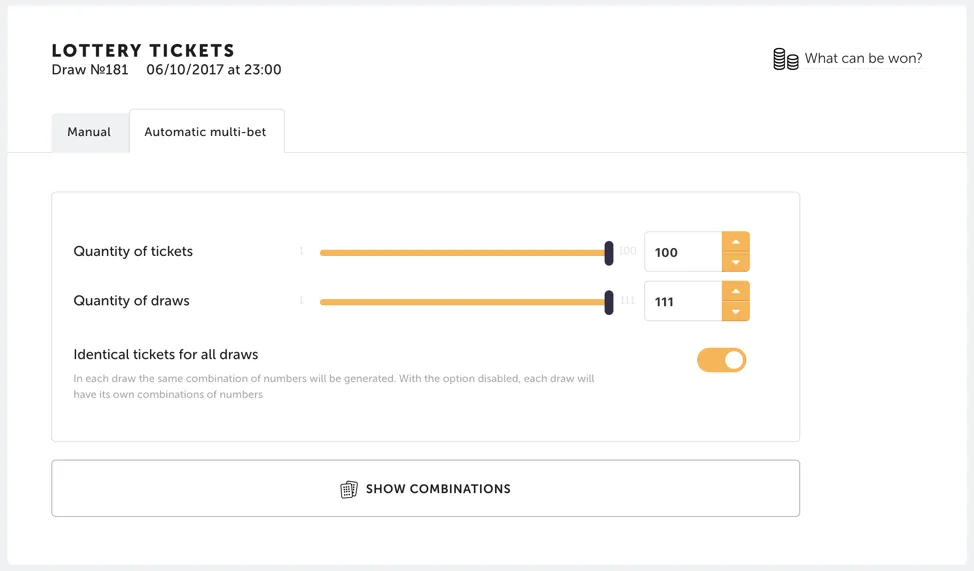The height and width of the screenshot is (571, 974).
Task: Toggle the identical tickets switch off
Action: (x=721, y=360)
